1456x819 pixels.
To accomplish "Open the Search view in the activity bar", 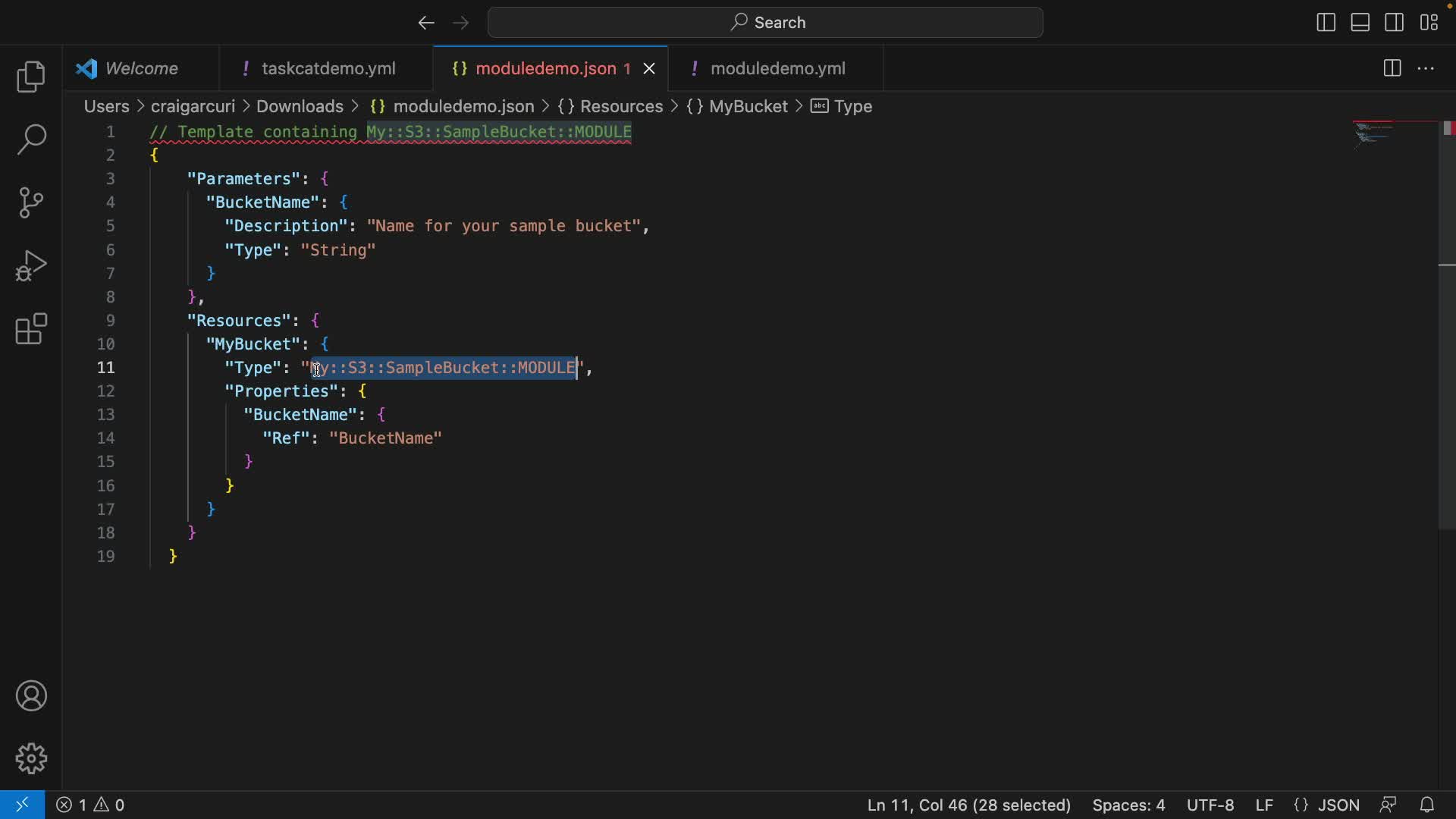I will [31, 140].
